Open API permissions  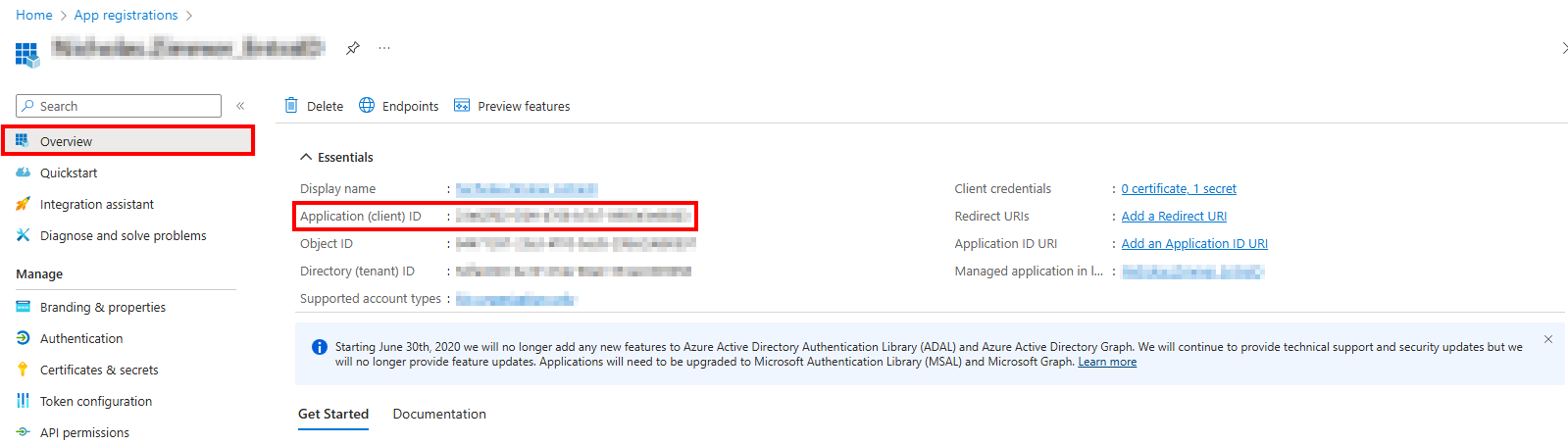(84, 432)
